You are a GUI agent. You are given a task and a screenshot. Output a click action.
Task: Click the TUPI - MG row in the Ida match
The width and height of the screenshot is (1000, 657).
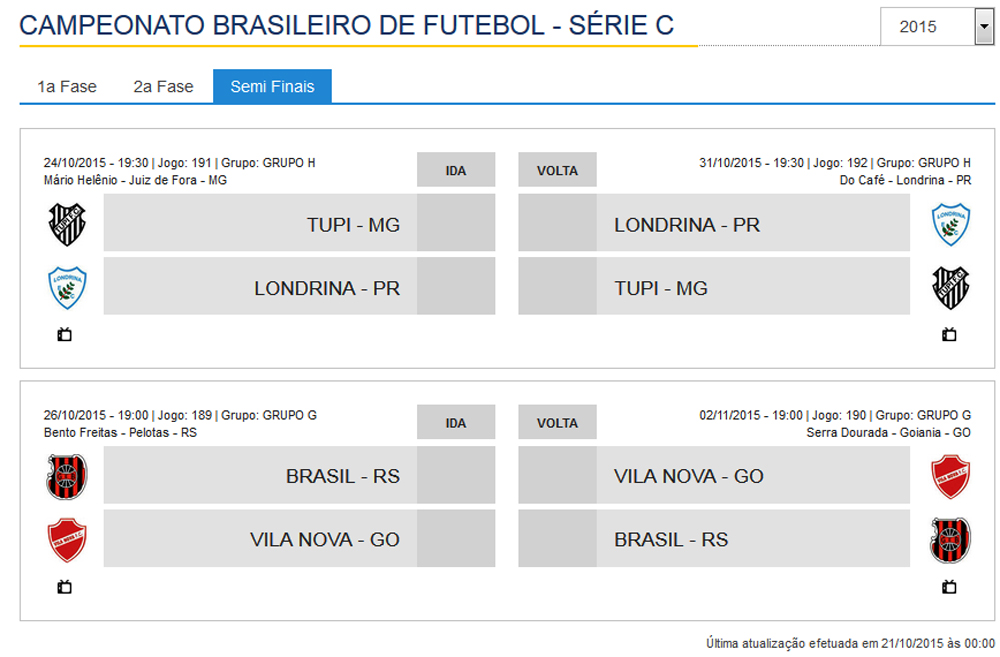point(300,224)
